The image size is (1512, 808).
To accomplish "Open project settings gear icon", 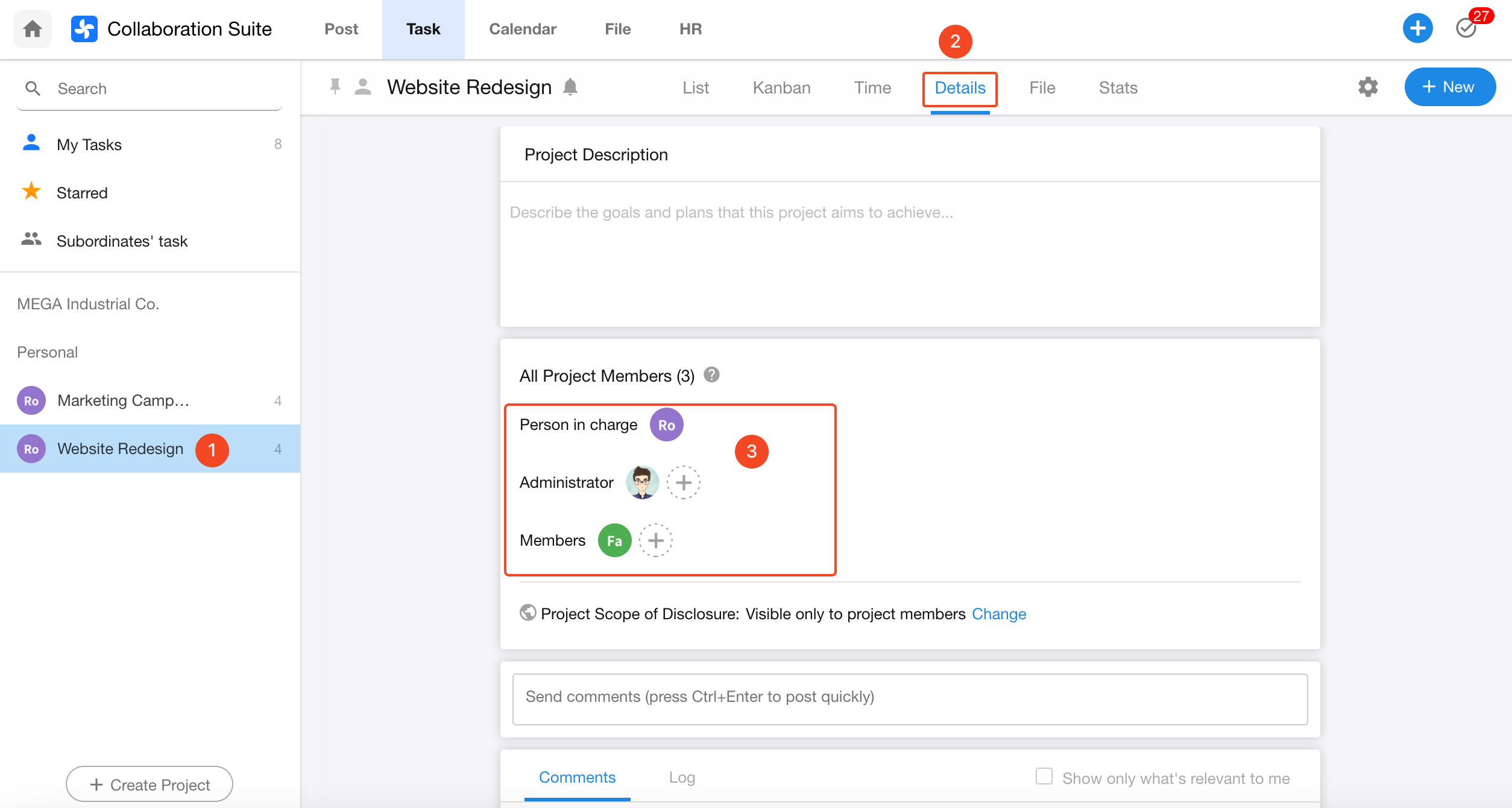I will tap(1368, 87).
